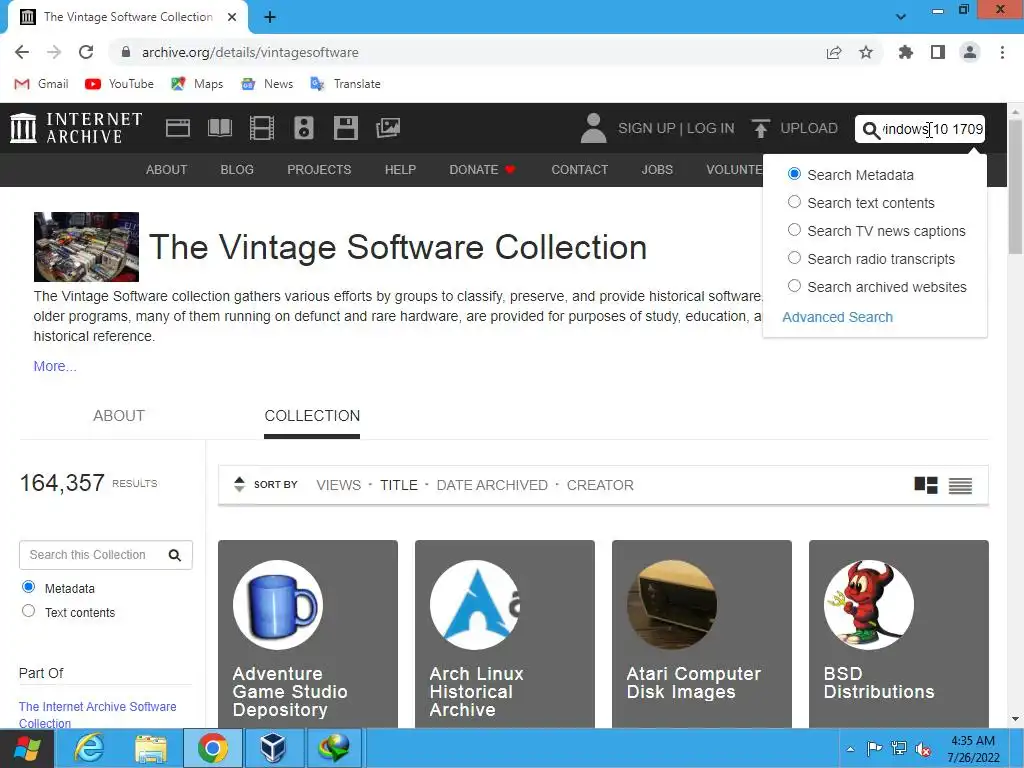
Task: Open Internet Explorer from the taskbar
Action: pos(88,748)
